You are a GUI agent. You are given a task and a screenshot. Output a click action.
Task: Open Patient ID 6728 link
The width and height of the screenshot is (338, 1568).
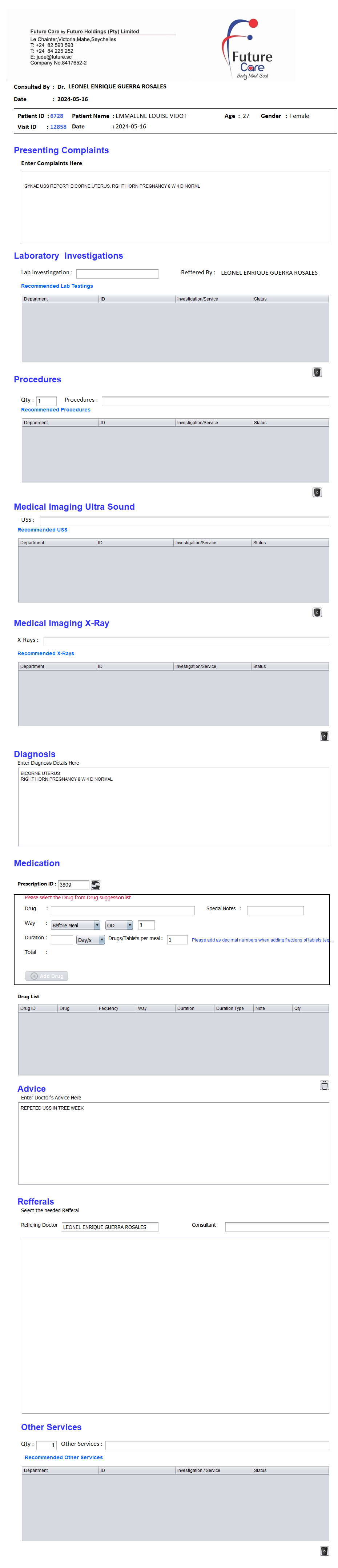pyautogui.click(x=57, y=116)
